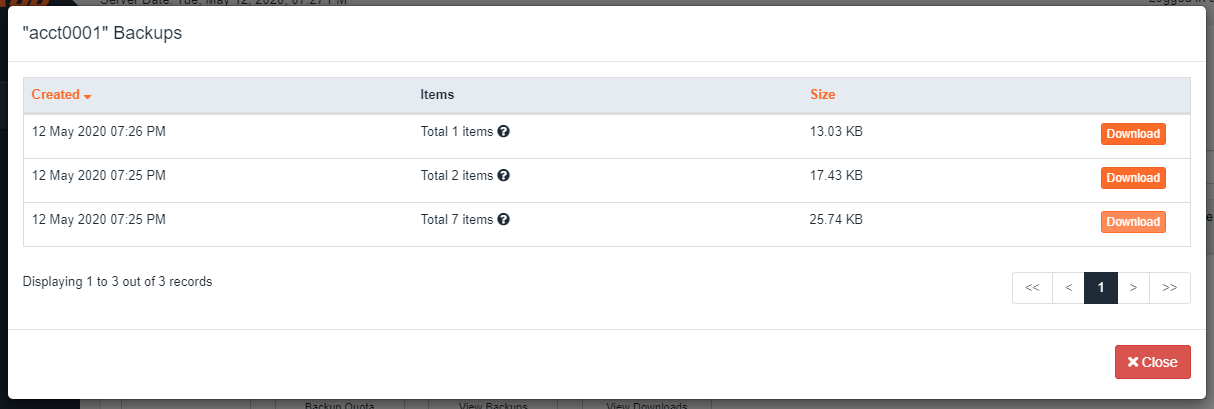1214x409 pixels.
Task: Go to first page with << button
Action: pyautogui.click(x=1032, y=288)
